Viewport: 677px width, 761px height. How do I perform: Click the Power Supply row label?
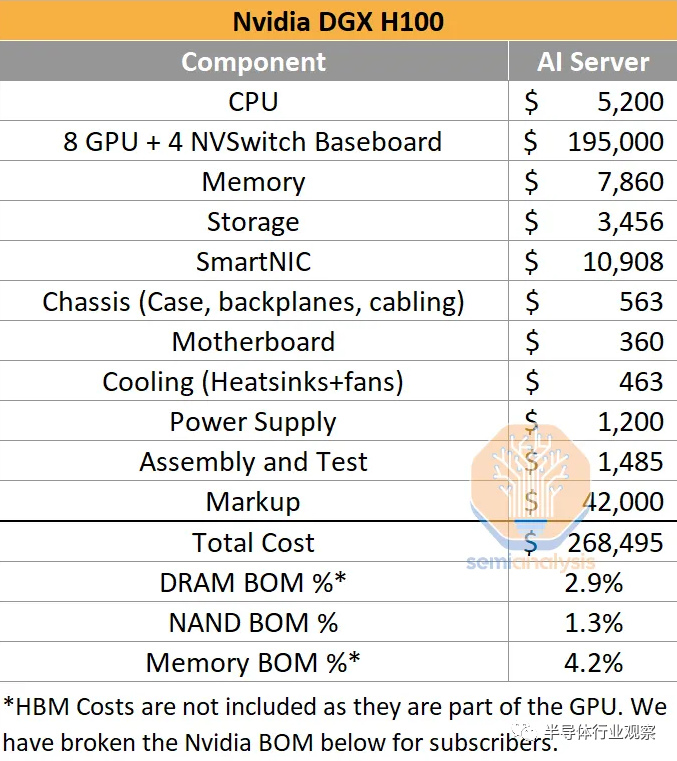pos(253,422)
